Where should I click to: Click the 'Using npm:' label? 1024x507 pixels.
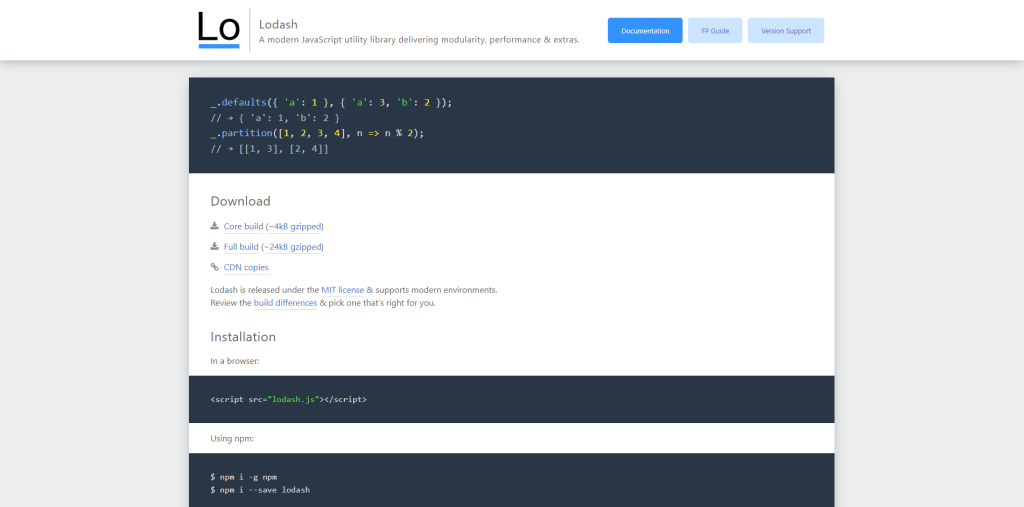tap(232, 438)
